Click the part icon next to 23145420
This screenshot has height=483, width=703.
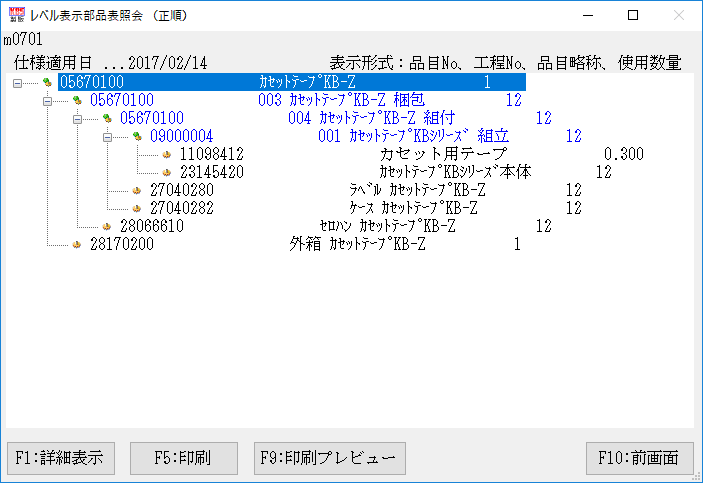click(167, 172)
